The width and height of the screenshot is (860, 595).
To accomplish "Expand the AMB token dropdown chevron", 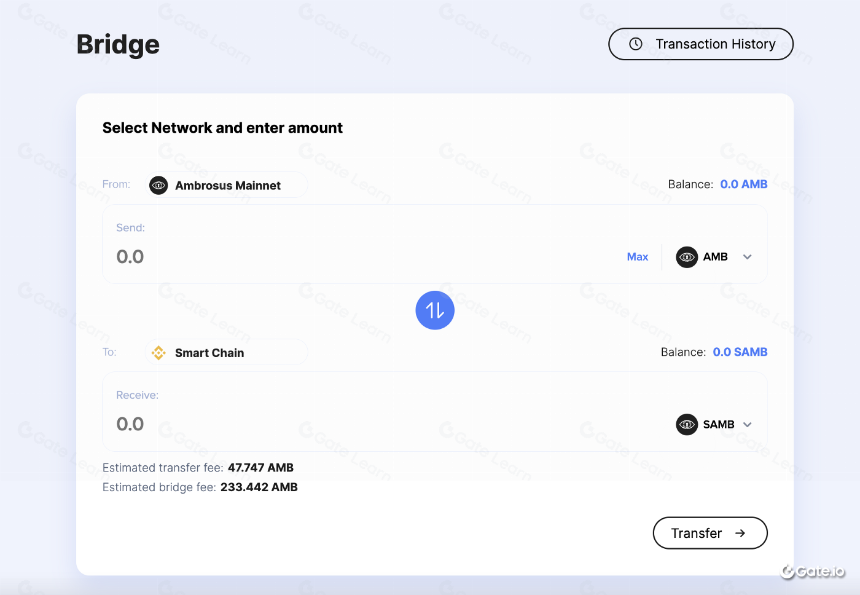I will (x=747, y=257).
